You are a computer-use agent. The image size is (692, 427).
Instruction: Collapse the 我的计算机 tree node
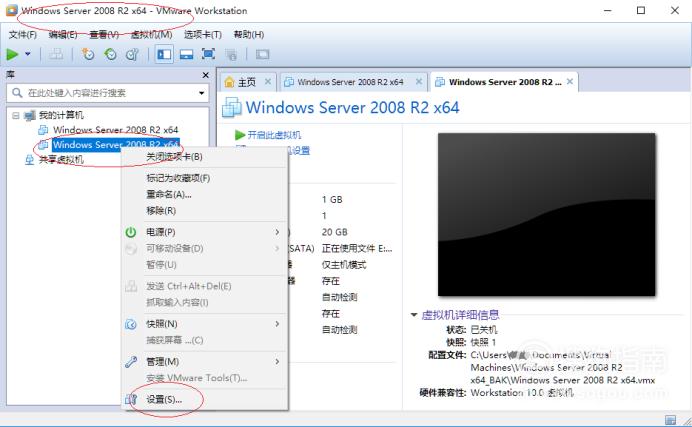click(15, 116)
